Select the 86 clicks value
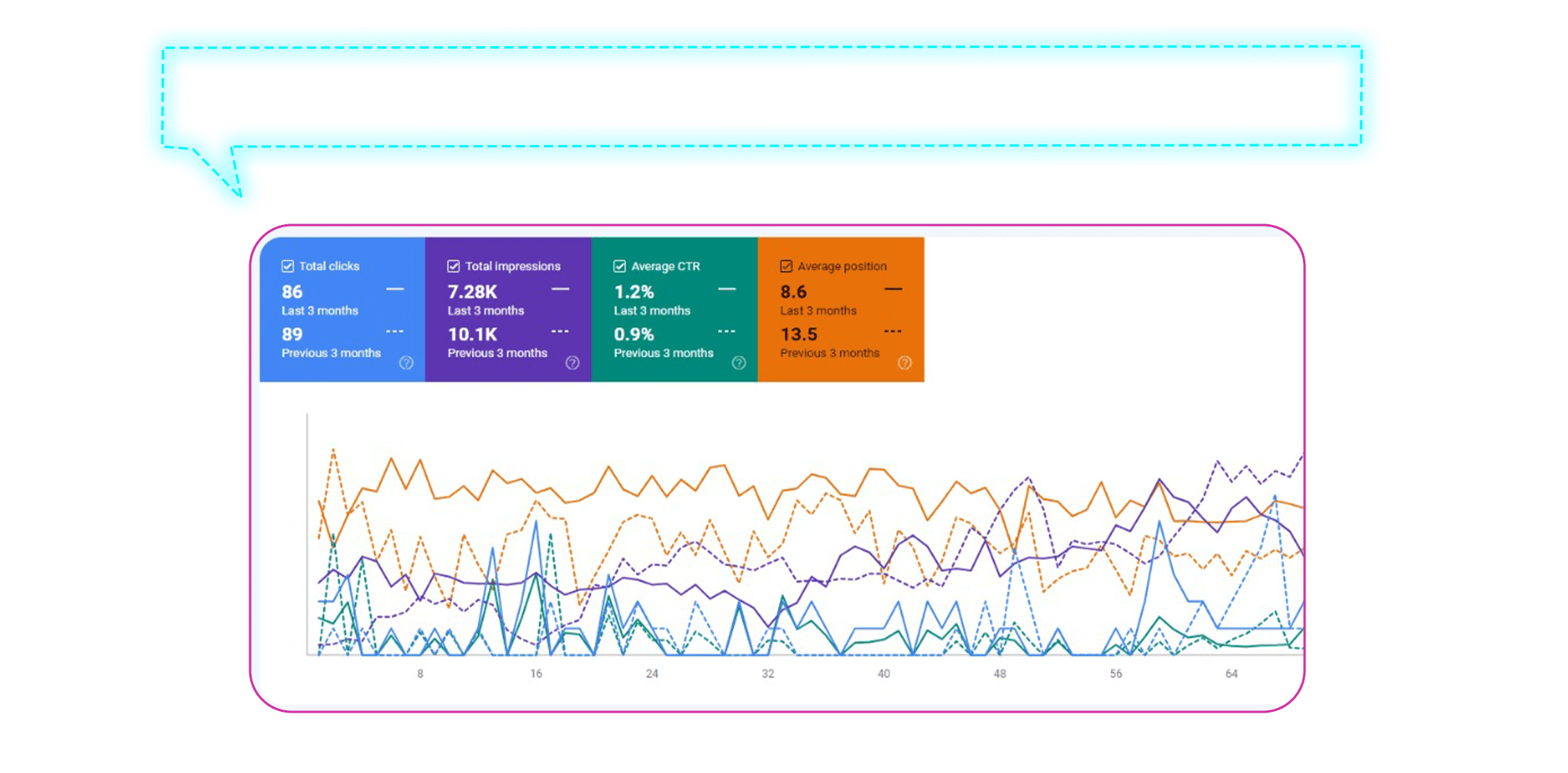The image size is (1568, 773). click(x=292, y=292)
